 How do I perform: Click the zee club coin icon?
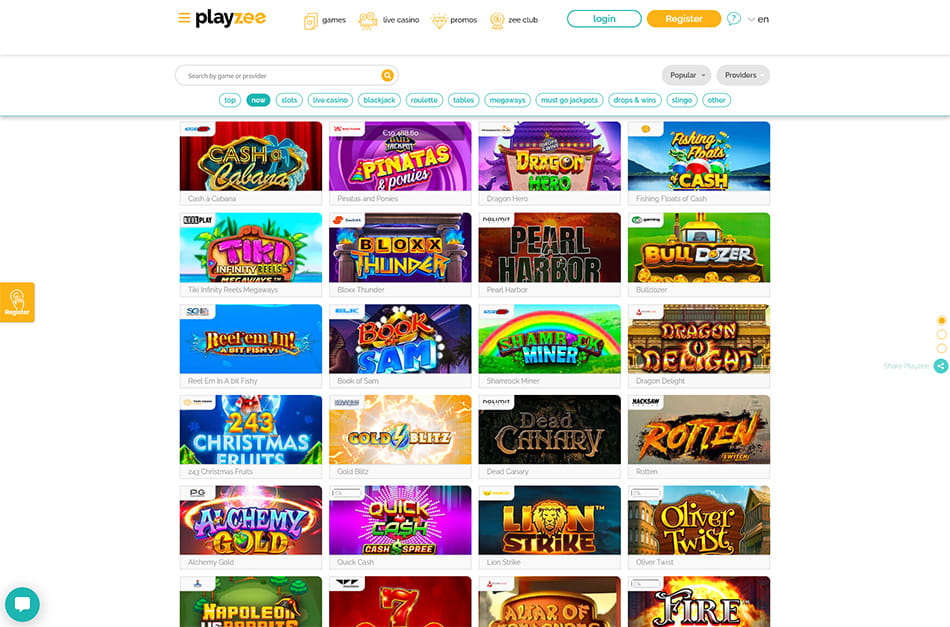point(497,20)
